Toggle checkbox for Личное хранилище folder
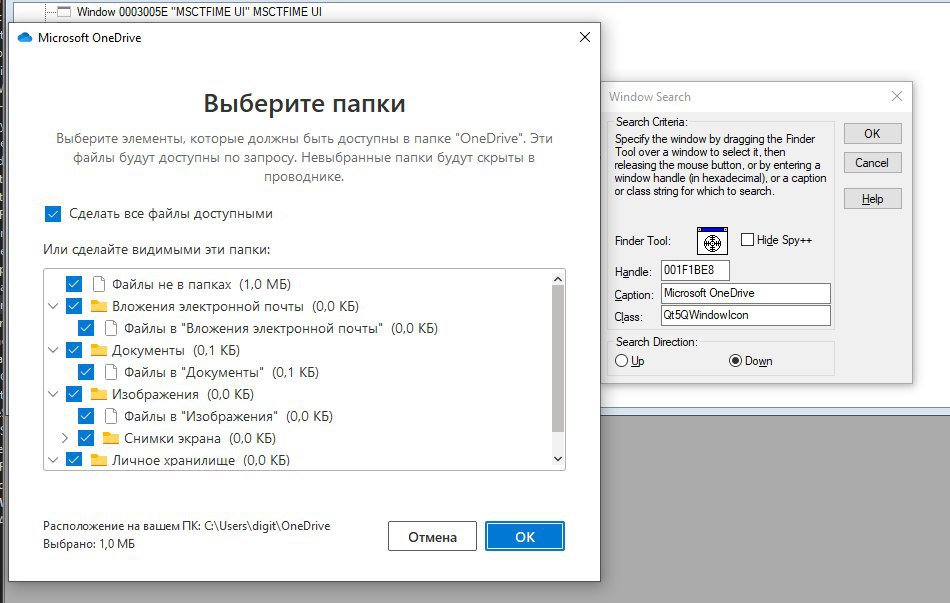 (74, 459)
